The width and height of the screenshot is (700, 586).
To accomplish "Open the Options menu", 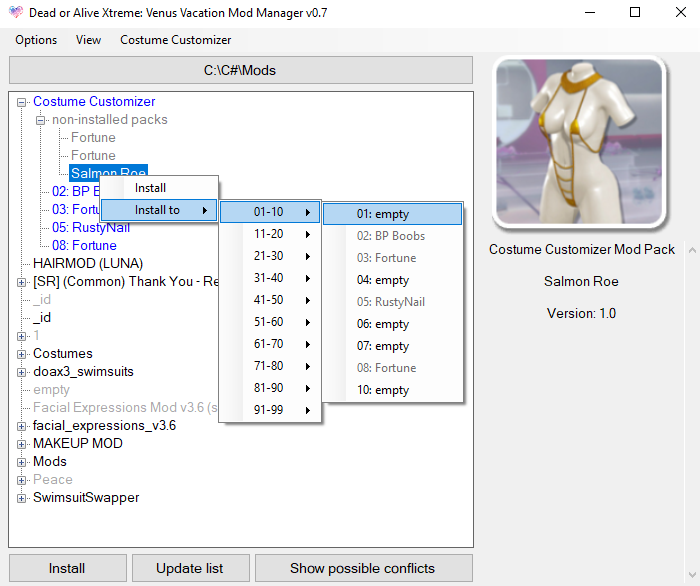I will click(36, 40).
